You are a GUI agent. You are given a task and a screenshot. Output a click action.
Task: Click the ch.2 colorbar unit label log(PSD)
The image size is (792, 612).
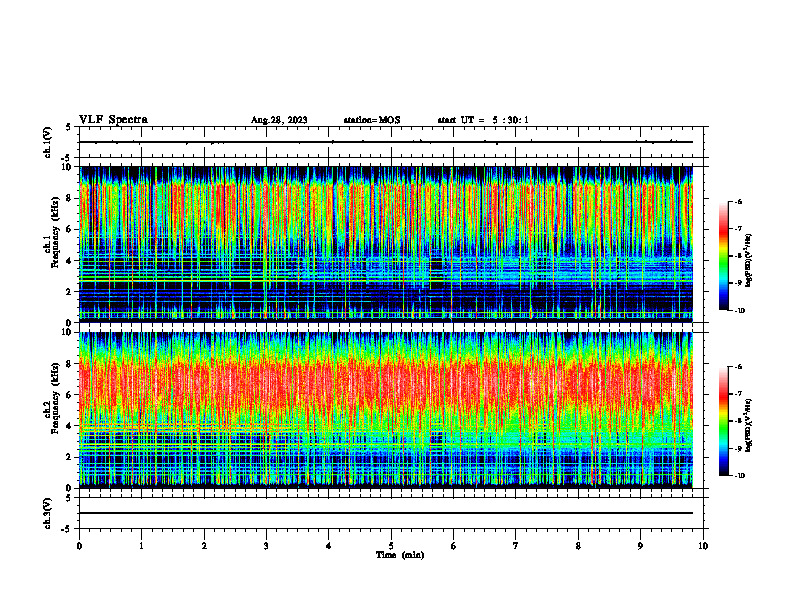749,425
